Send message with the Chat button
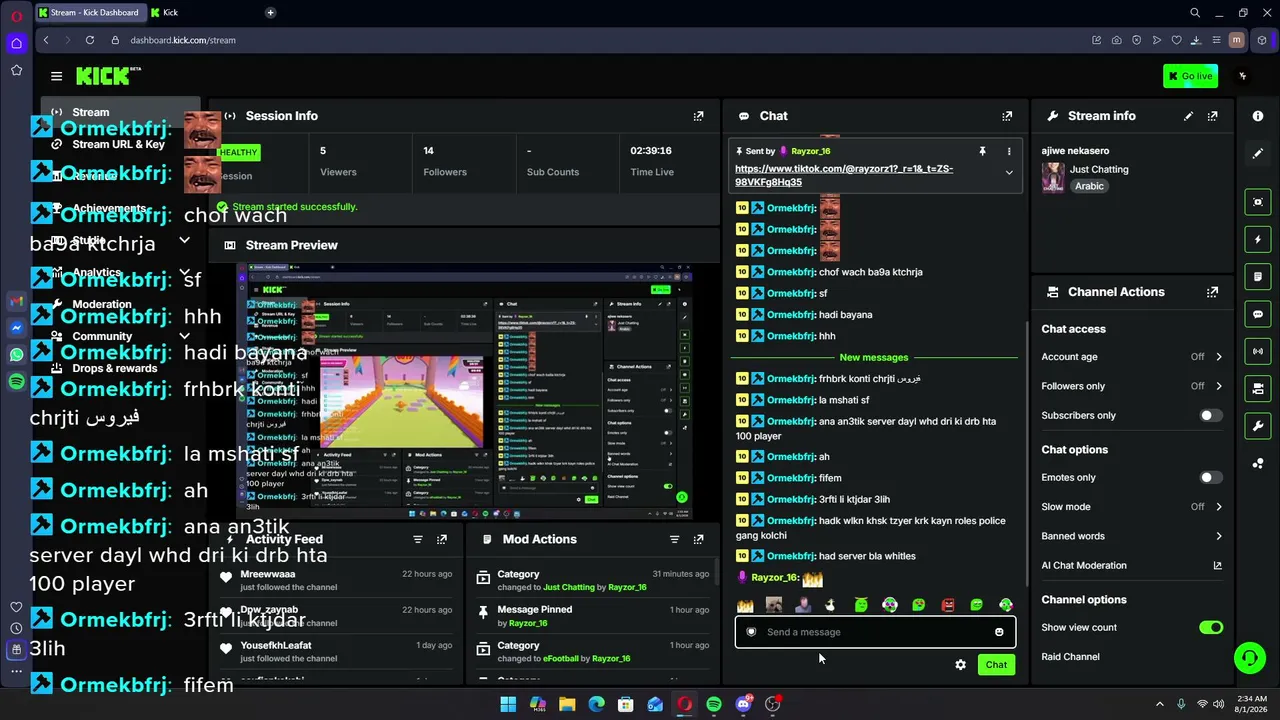Screen dimensions: 1280x720 (x=996, y=665)
